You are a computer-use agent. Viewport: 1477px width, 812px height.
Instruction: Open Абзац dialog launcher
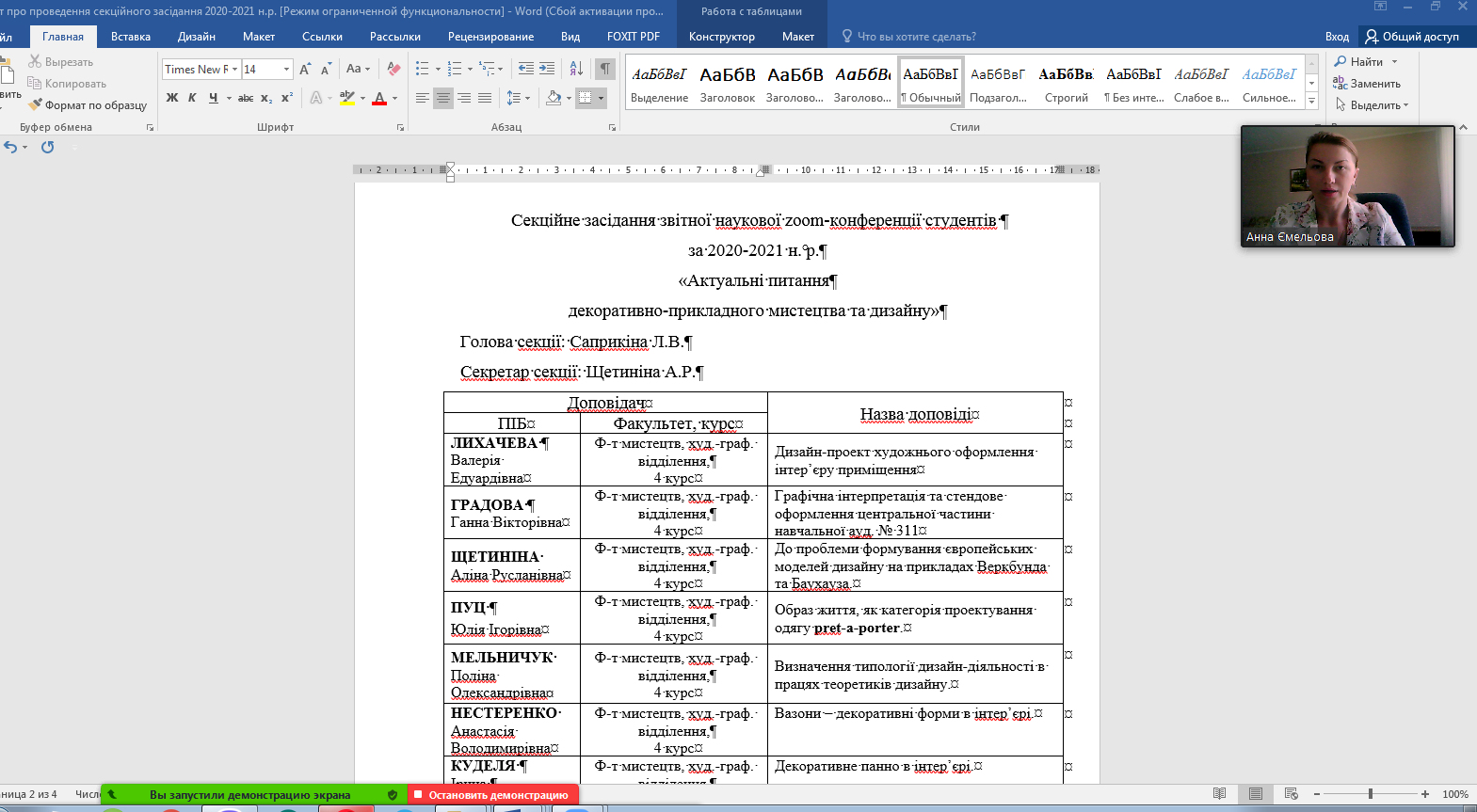(612, 127)
